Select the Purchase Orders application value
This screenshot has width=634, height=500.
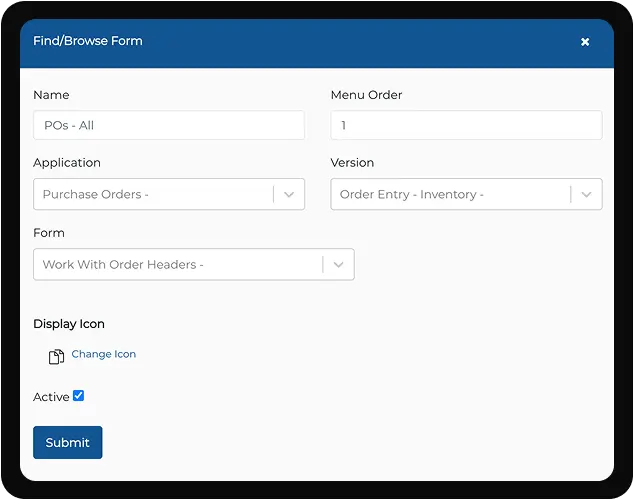click(x=96, y=194)
